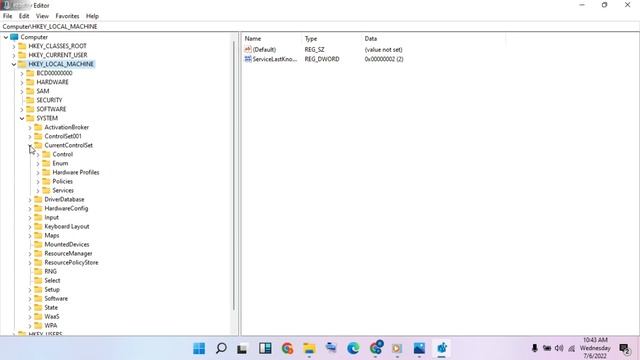
Task: Open the Help menu
Action: coord(92,16)
